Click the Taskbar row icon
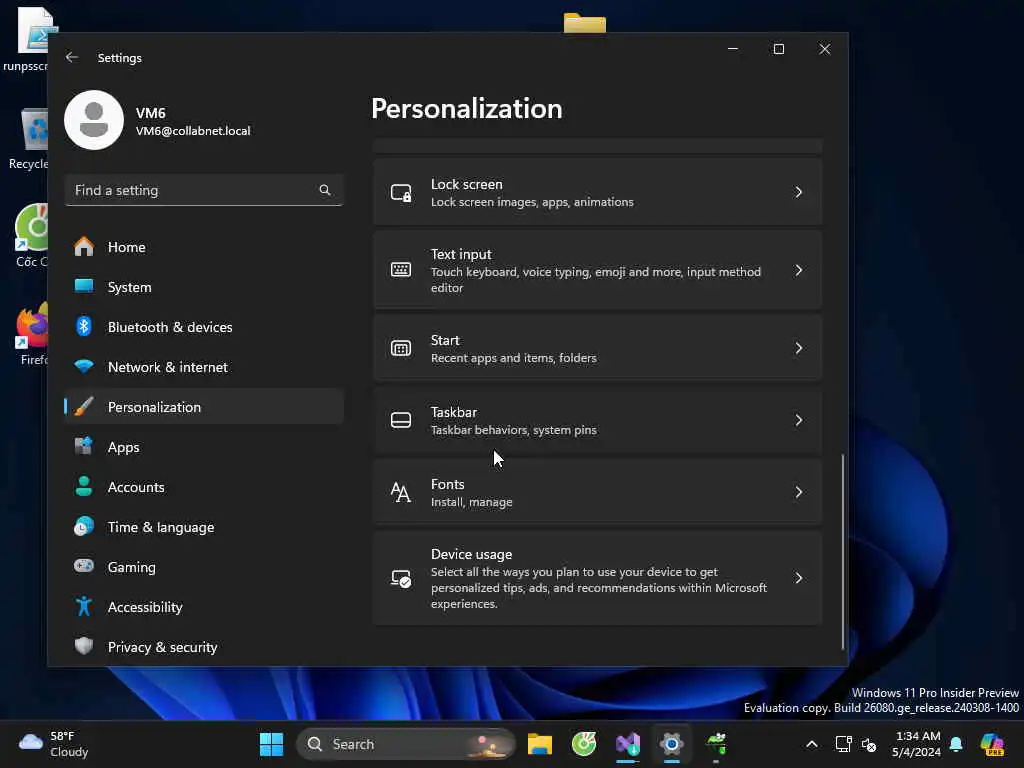This screenshot has height=768, width=1024. (x=401, y=420)
